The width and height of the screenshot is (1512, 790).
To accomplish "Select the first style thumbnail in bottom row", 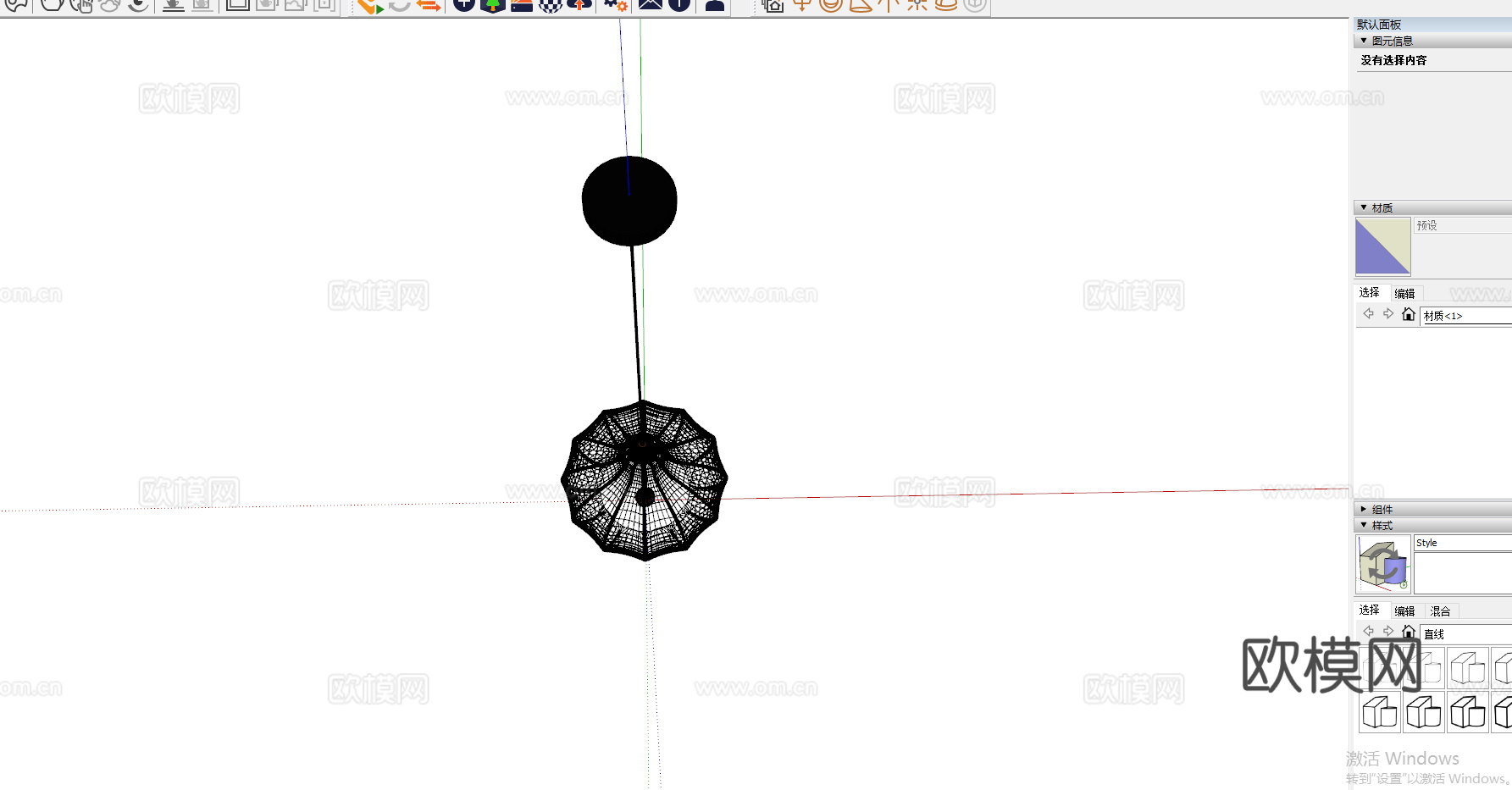I will coord(1380,712).
